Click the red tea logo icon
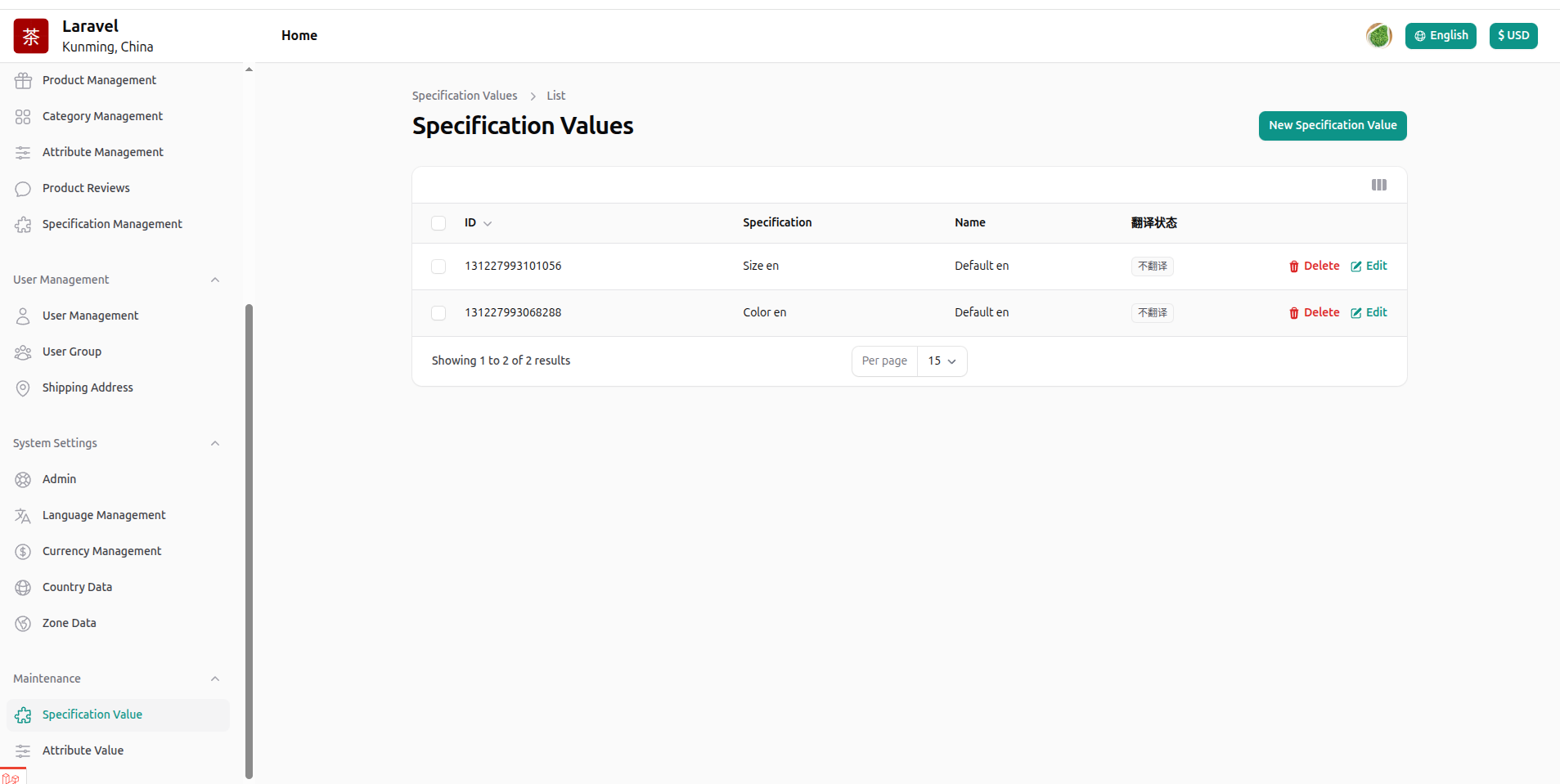The width and height of the screenshot is (1560, 784). [x=31, y=36]
